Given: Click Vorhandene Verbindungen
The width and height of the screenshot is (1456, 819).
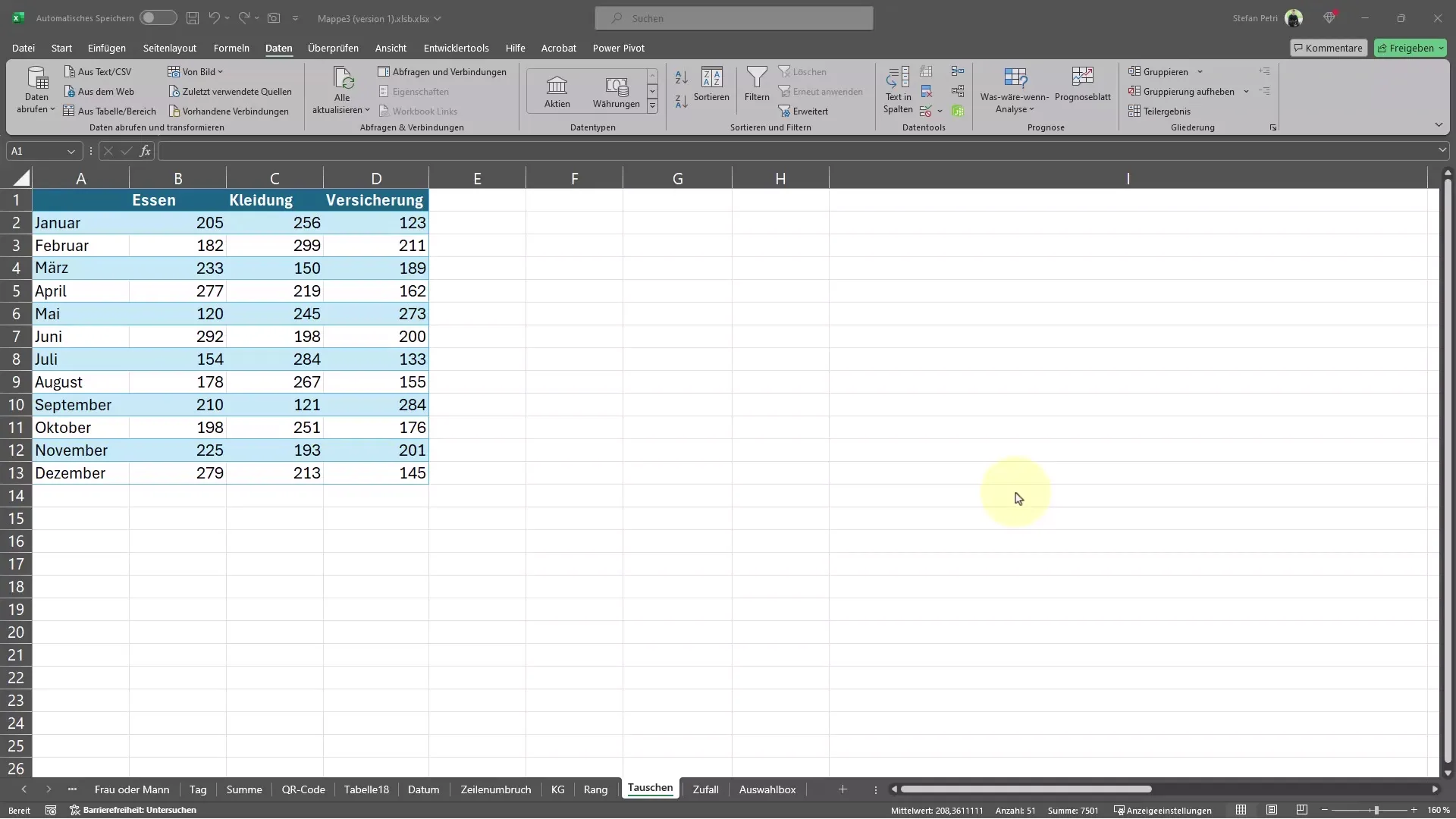Looking at the screenshot, I should coord(229,111).
